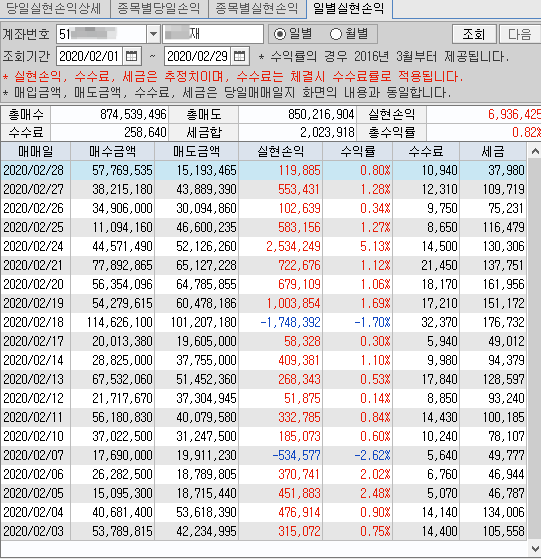Sort by the 매도금액 column header
Screen dimensions: 541x559
[197, 152]
